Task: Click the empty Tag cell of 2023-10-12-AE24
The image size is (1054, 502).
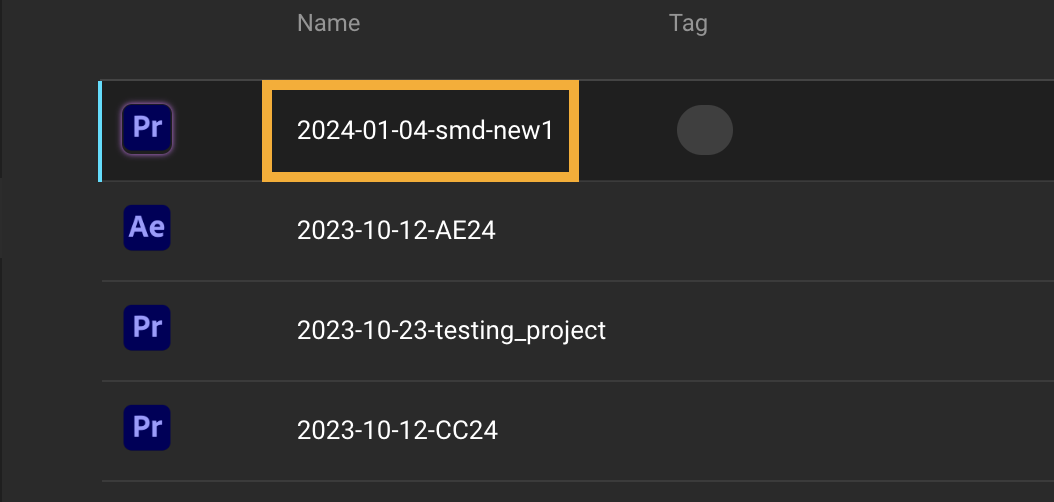Action: (705, 231)
